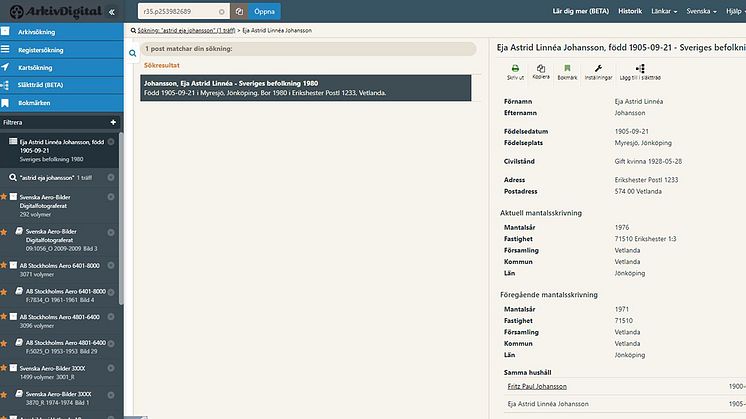Click the Bokmärk bookmark icon
Viewport: 746px width, 419px height.
coord(567,72)
